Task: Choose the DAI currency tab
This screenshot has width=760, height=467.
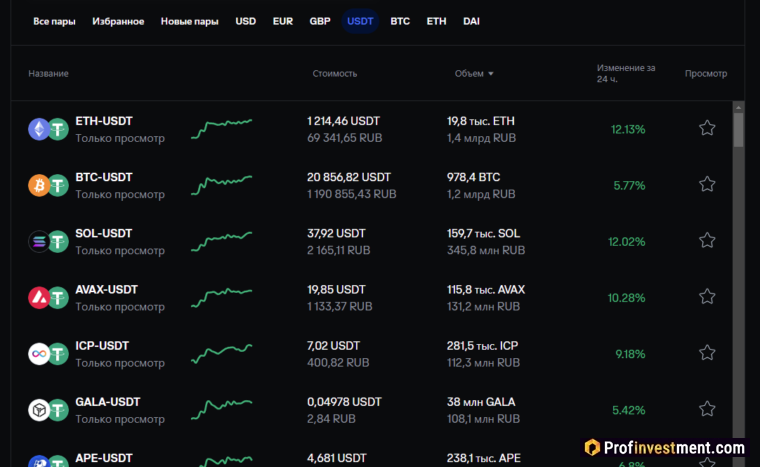Action: tap(471, 21)
